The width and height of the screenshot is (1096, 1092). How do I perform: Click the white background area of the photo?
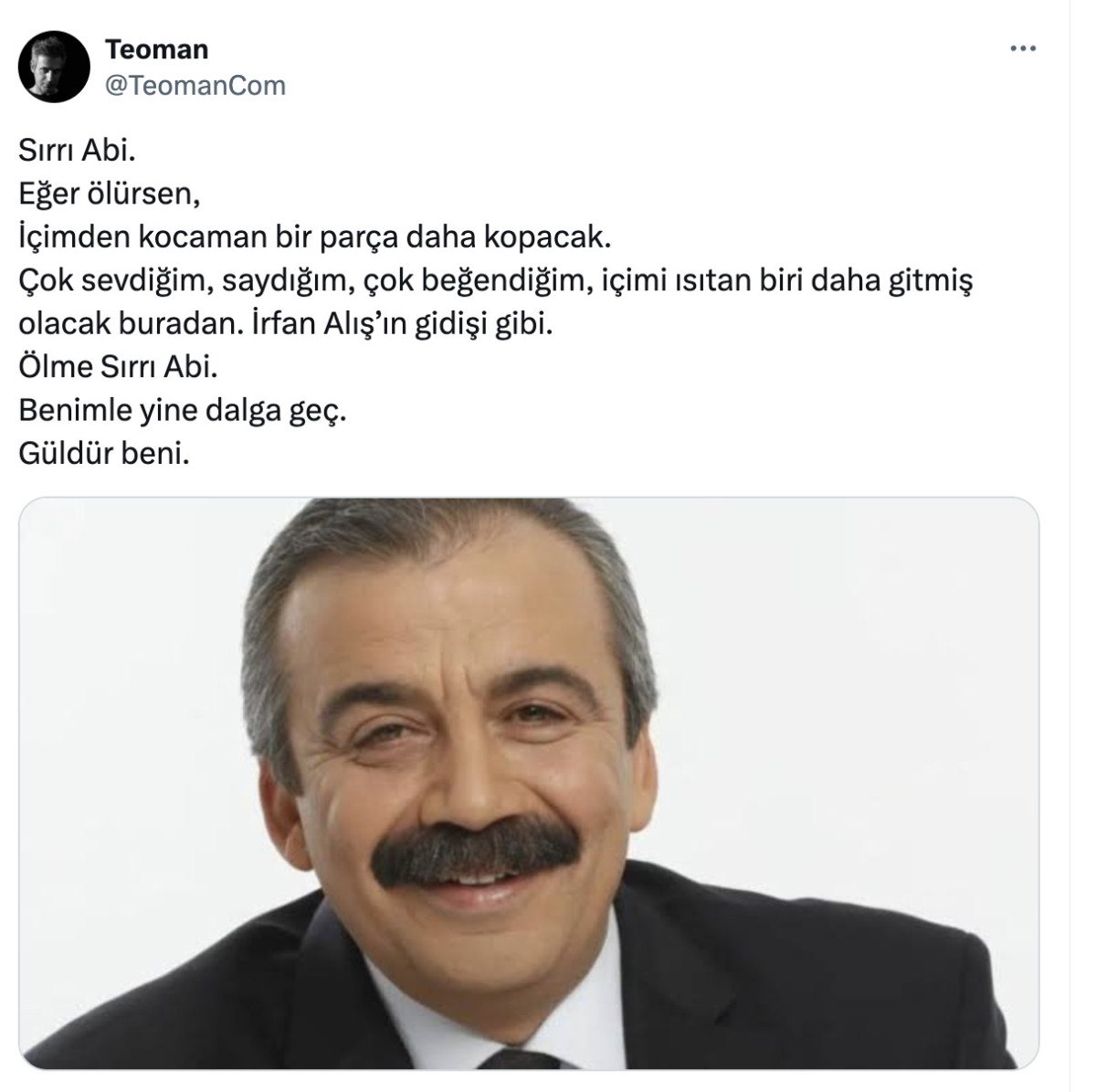click(868, 685)
